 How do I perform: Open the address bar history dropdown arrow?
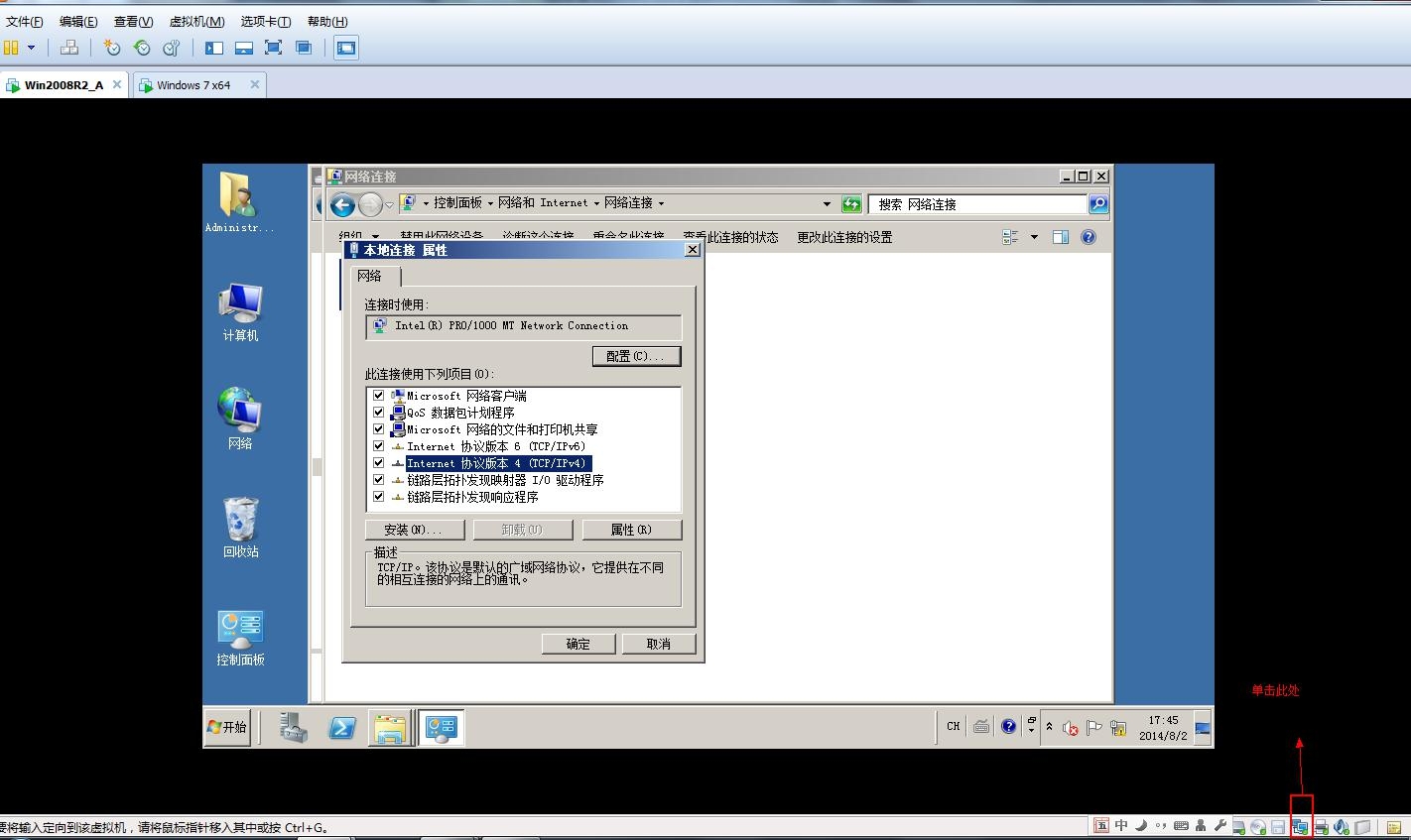pyautogui.click(x=827, y=204)
